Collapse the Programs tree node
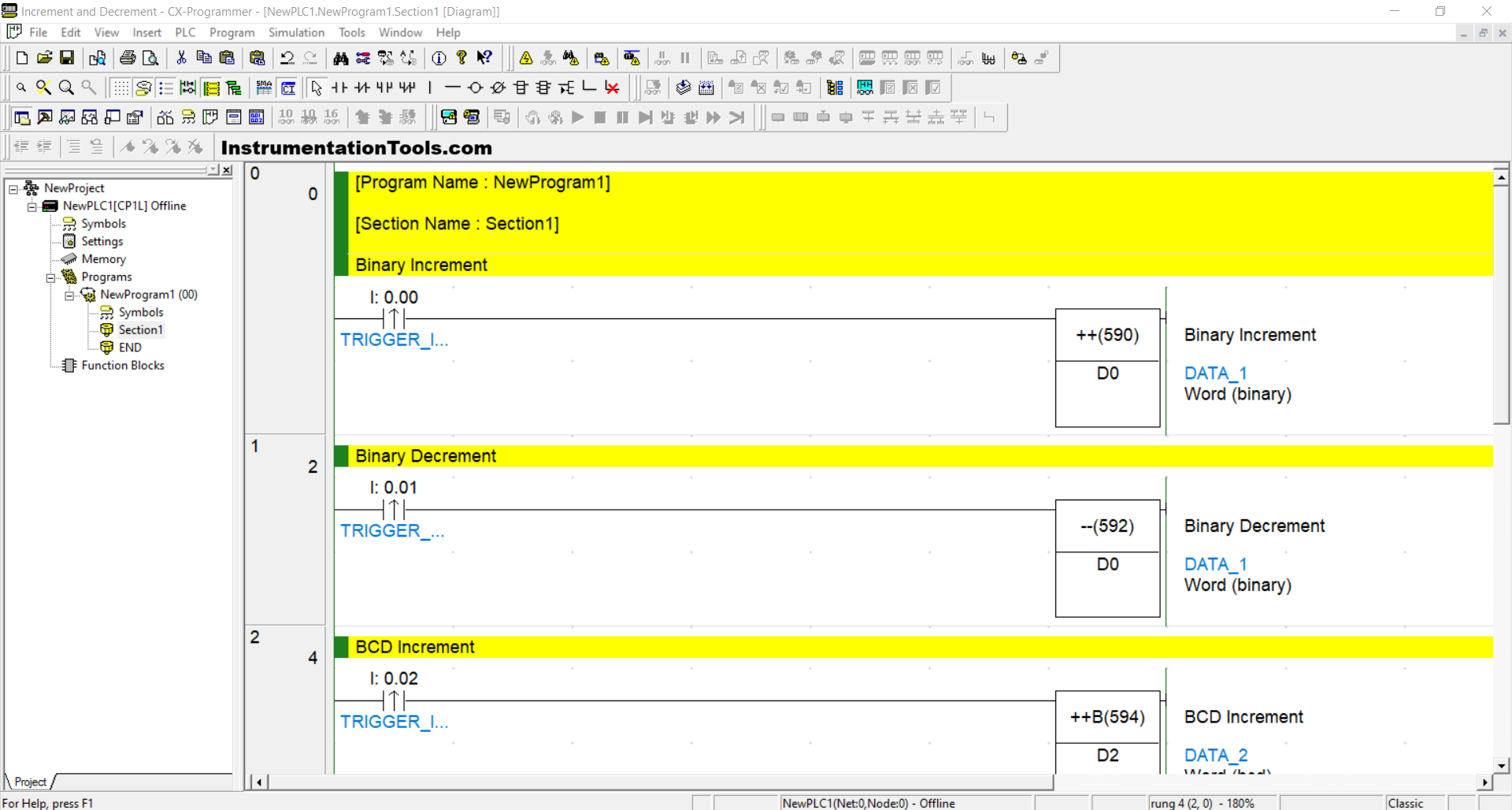This screenshot has height=810, width=1512. [x=50, y=277]
